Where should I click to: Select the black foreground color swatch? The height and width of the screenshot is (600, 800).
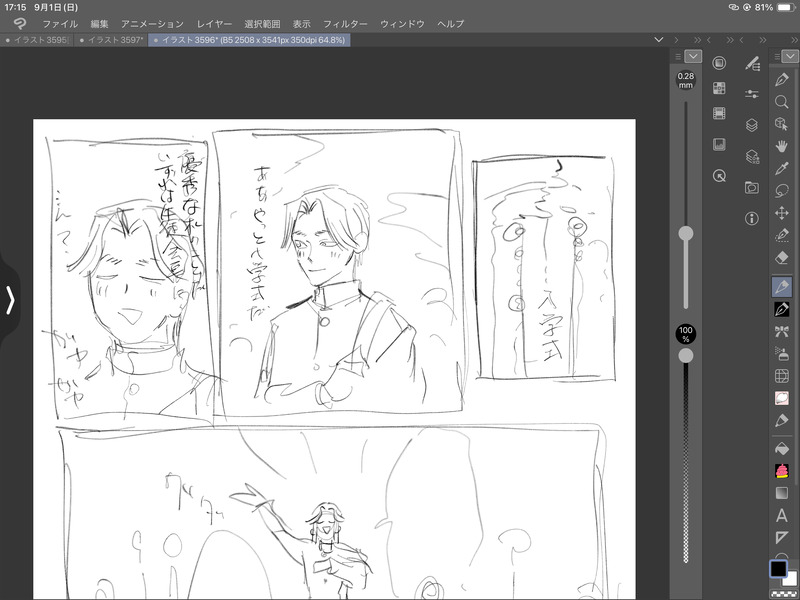click(778, 568)
